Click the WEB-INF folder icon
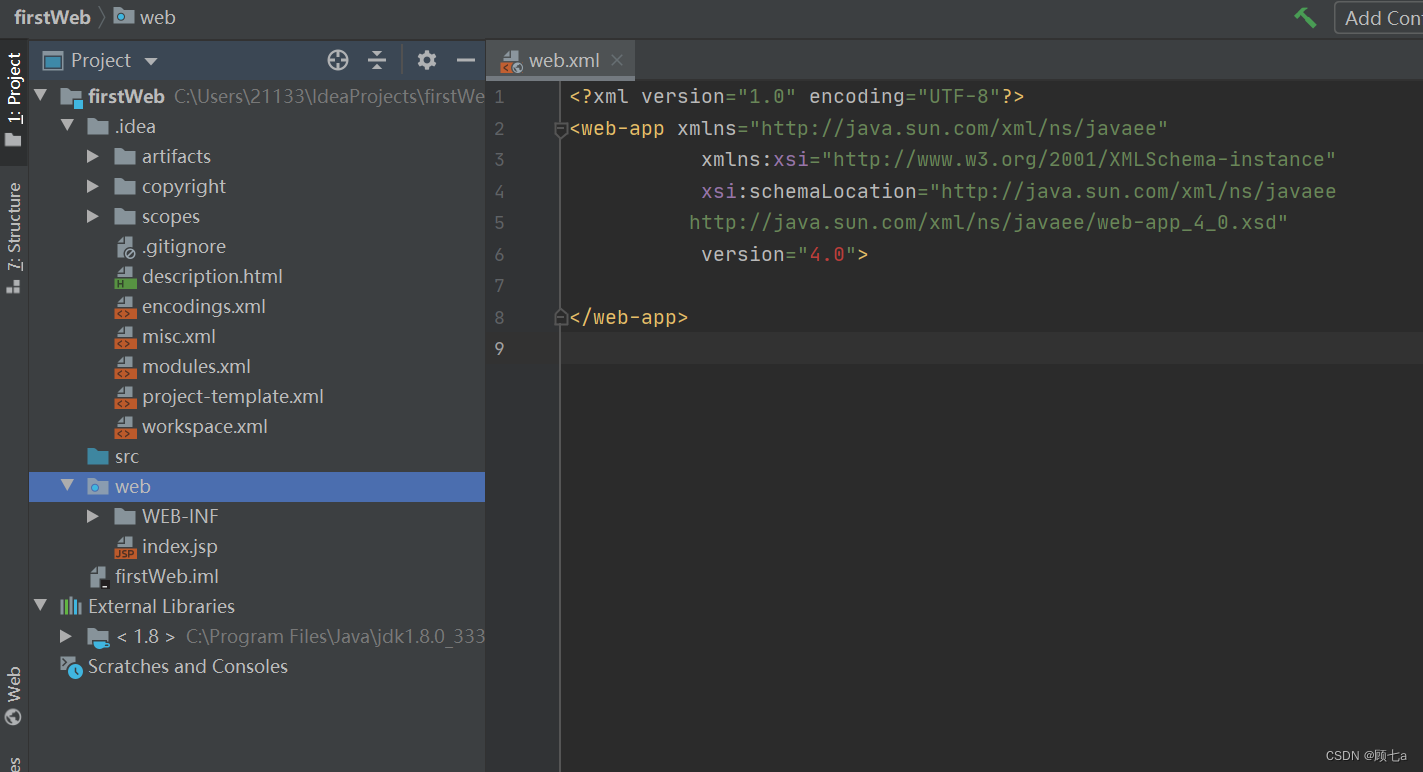Image resolution: width=1423 pixels, height=772 pixels. (x=125, y=516)
